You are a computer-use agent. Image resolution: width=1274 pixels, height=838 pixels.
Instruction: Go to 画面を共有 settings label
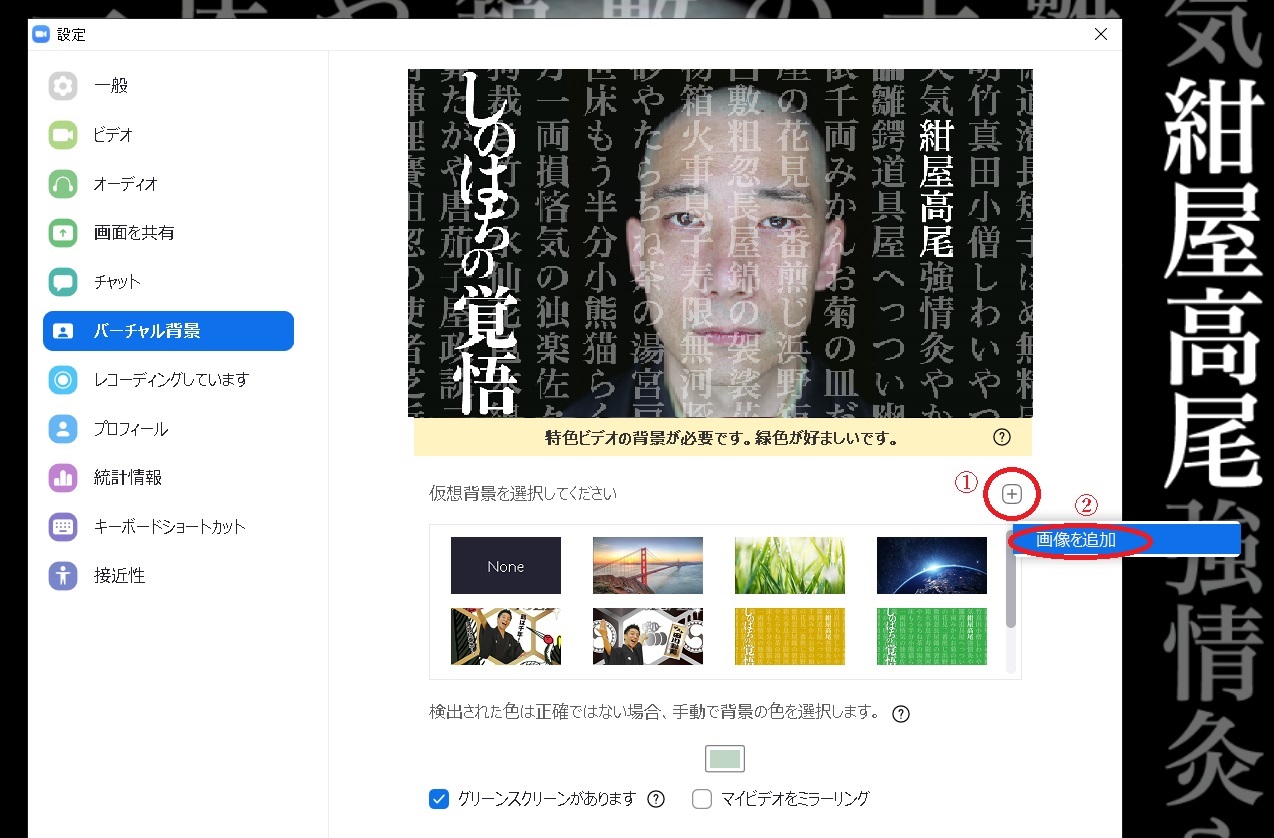click(134, 233)
